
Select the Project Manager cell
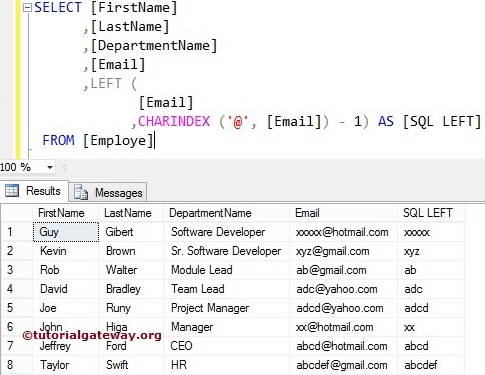[227, 308]
